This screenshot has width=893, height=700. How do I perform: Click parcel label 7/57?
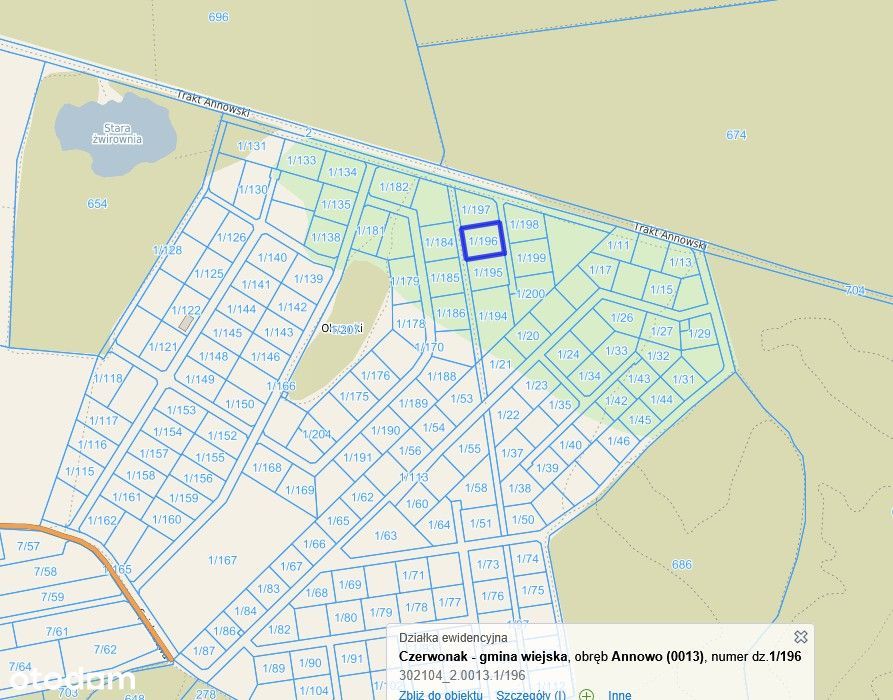tap(28, 547)
